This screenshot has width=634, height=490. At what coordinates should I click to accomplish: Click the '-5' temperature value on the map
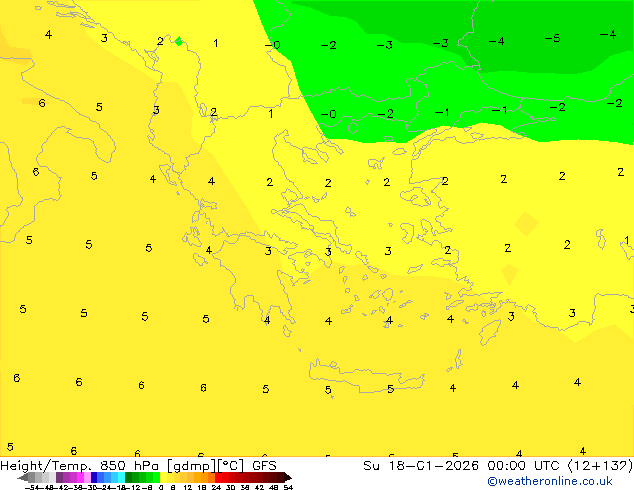pyautogui.click(x=552, y=38)
